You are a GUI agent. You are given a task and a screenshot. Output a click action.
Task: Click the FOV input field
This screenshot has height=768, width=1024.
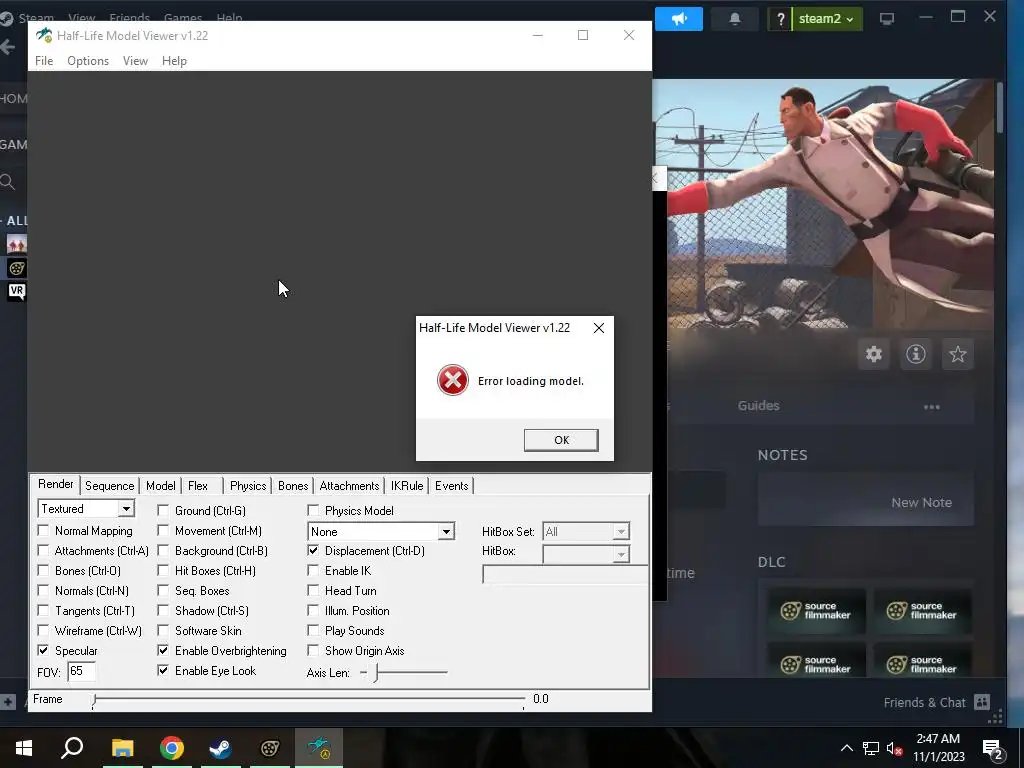(x=82, y=671)
